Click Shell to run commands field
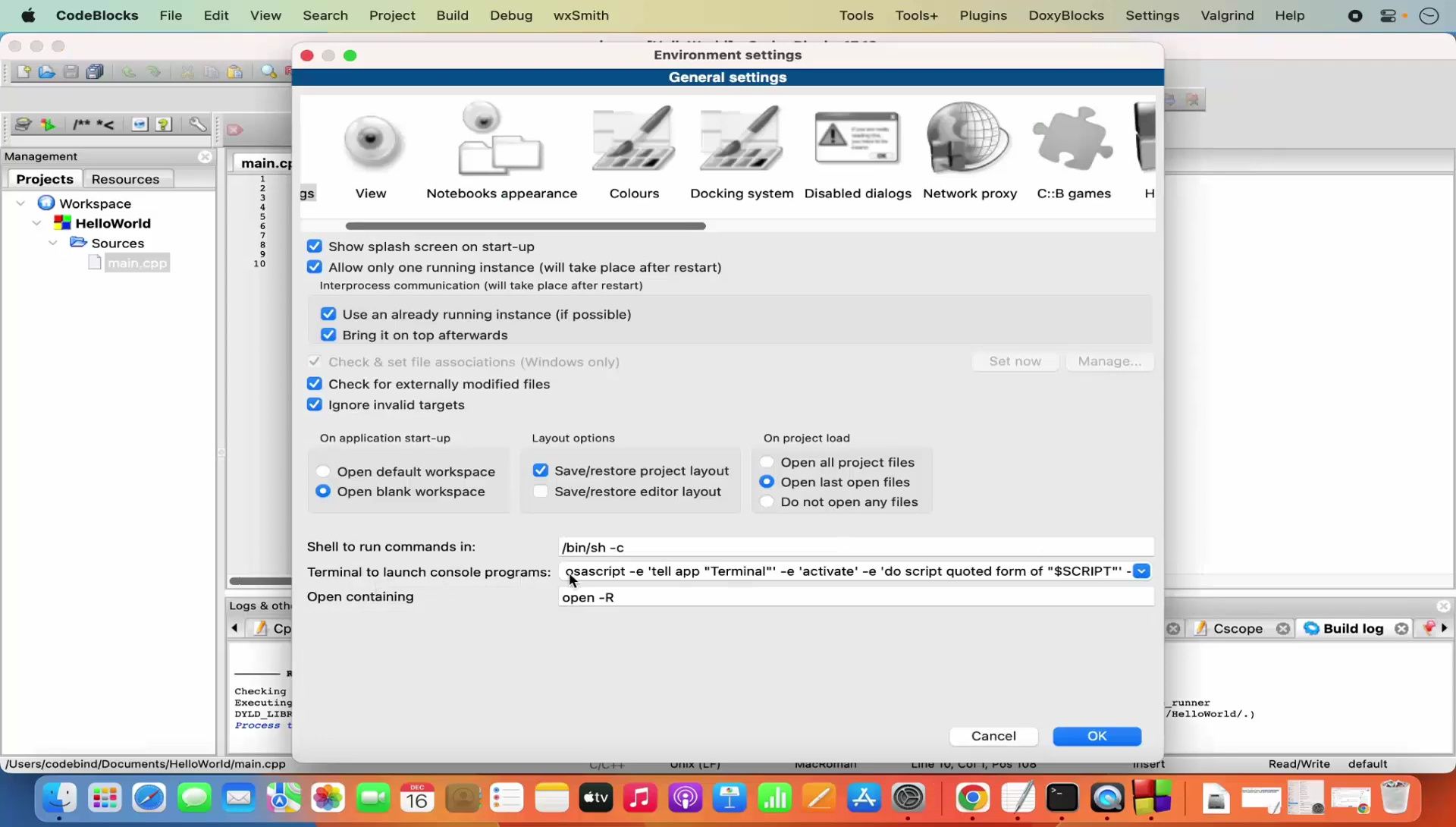 click(856, 547)
